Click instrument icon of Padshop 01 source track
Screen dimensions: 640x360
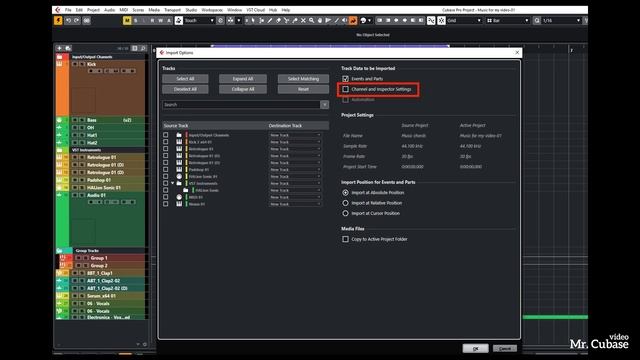click(x=179, y=169)
